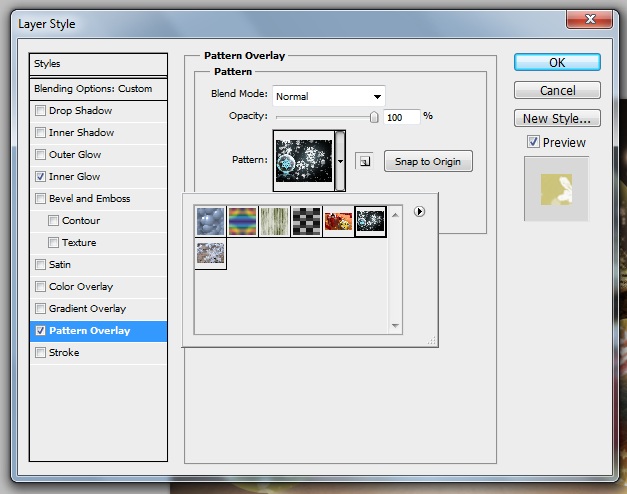Click the pattern picker resize grip
This screenshot has height=494, width=627.
(x=432, y=340)
